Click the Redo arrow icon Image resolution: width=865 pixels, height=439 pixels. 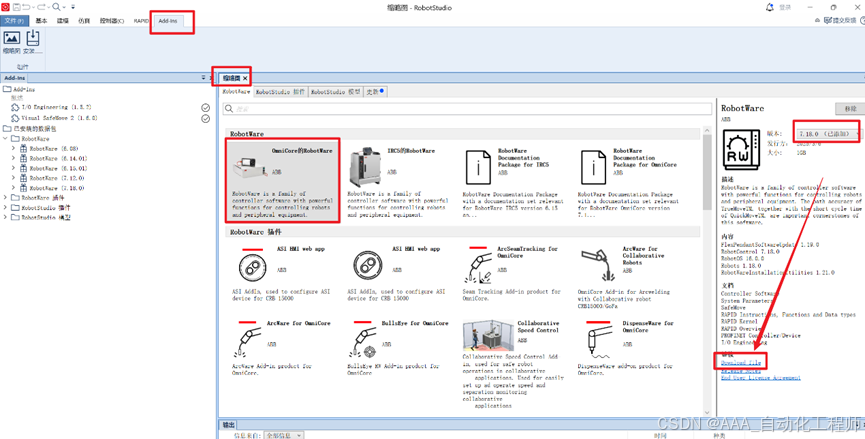(x=41, y=7)
